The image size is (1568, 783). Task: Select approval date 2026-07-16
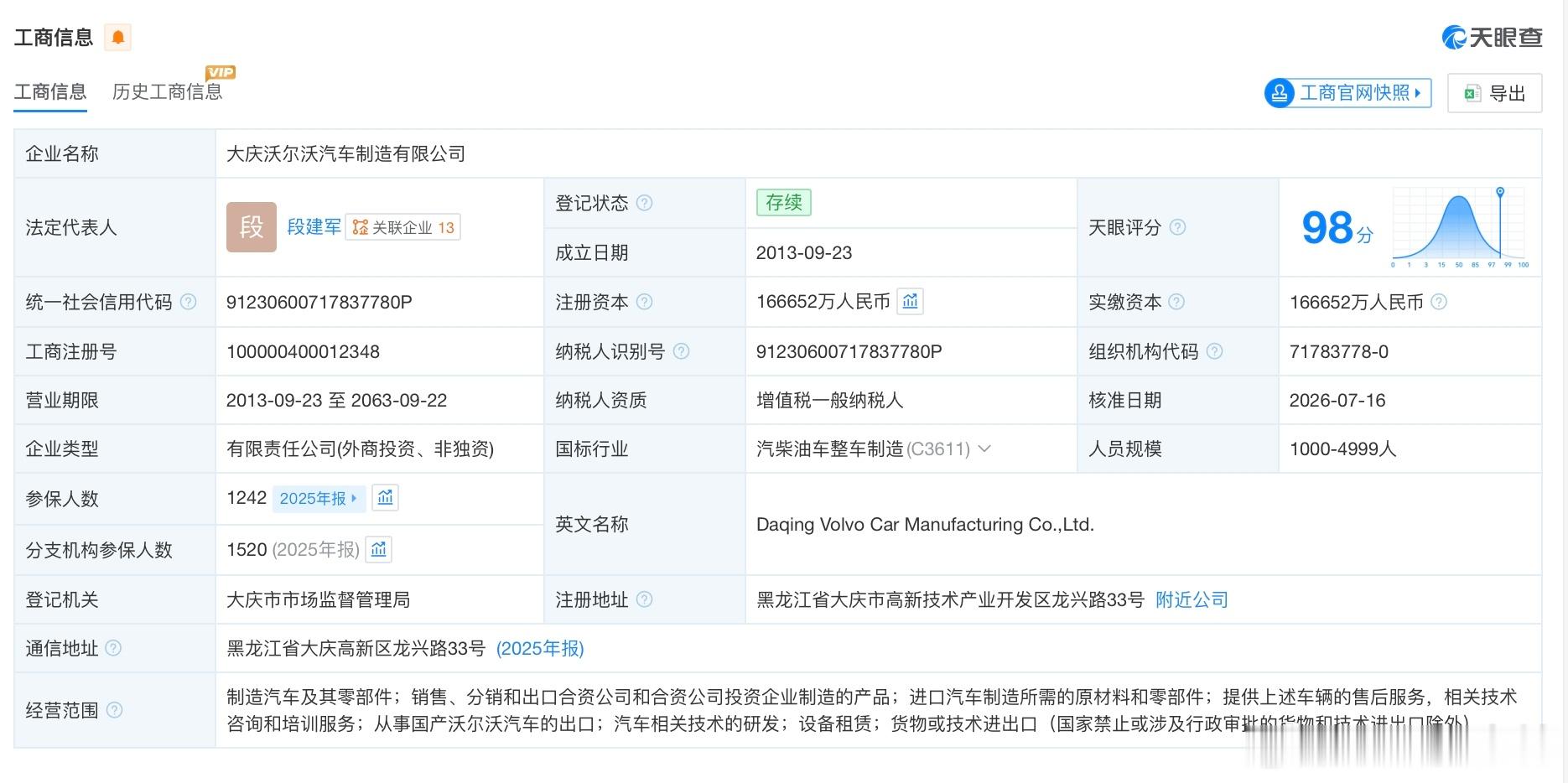click(1337, 400)
